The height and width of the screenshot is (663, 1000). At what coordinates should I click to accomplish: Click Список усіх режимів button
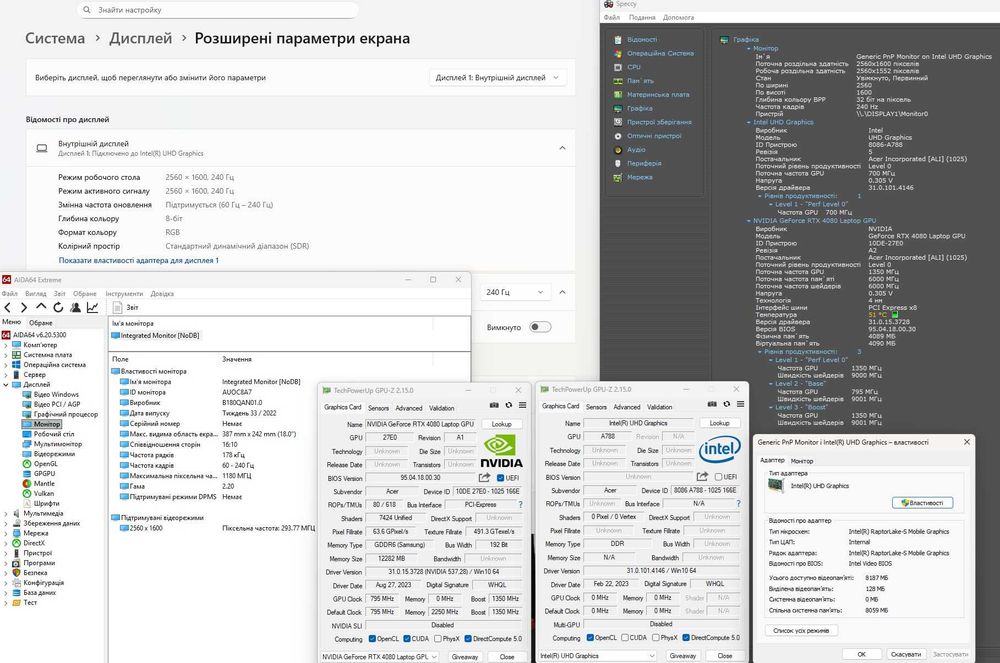point(801,630)
